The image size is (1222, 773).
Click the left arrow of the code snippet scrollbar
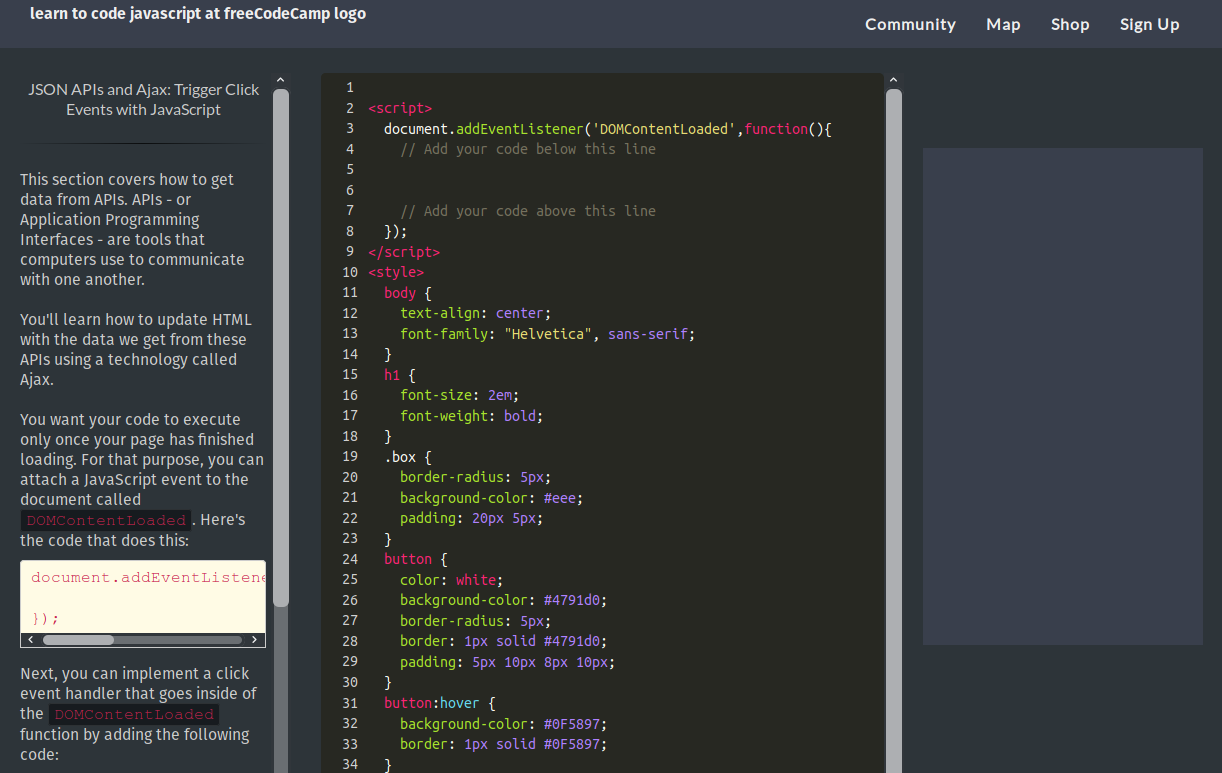pos(30,639)
